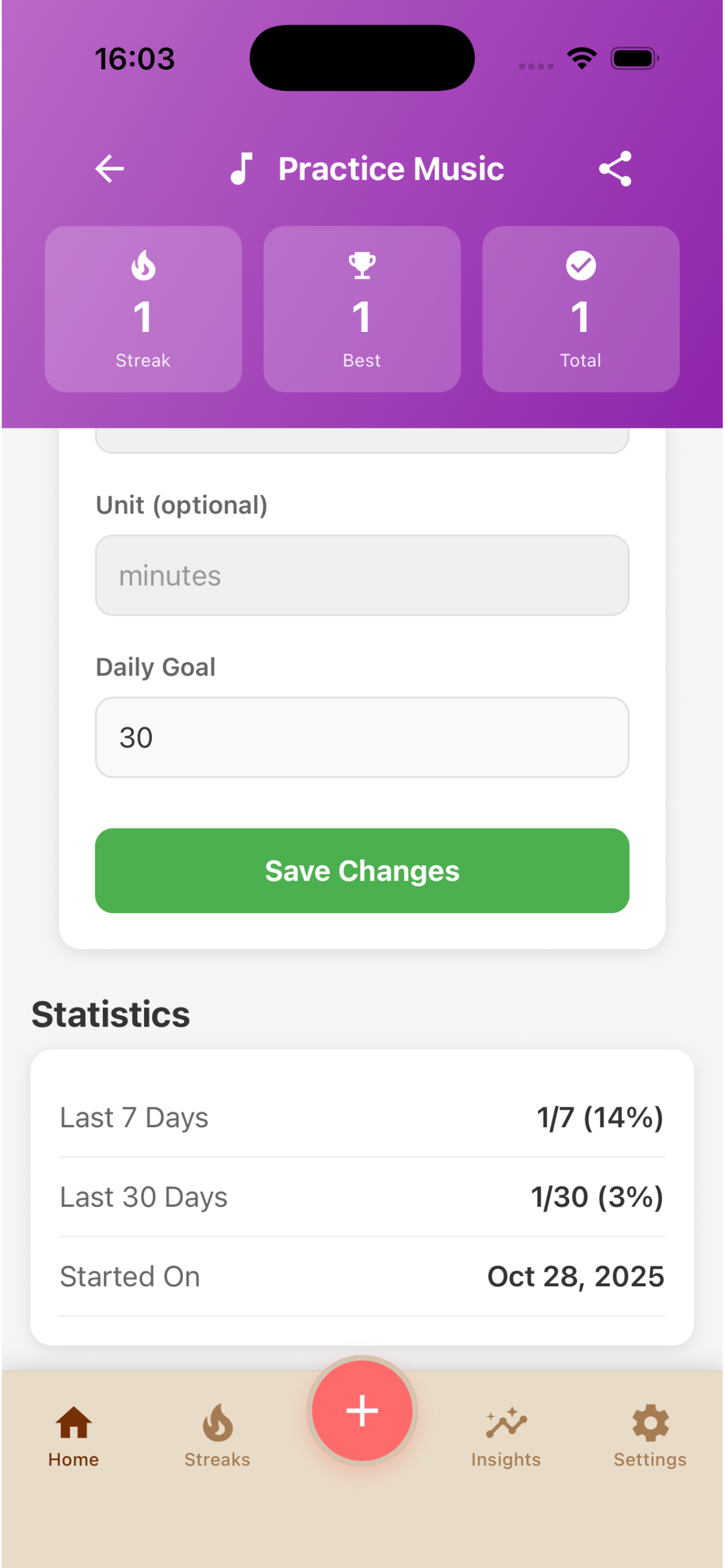Image resolution: width=725 pixels, height=1568 pixels.
Task: Tap the music note icon in the header
Action: (242, 169)
